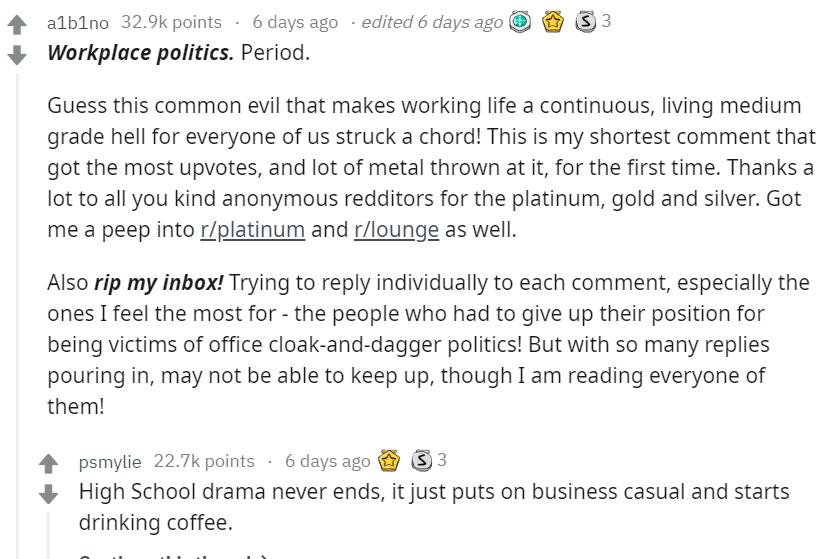Image resolution: width=840 pixels, height=559 pixels.
Task: Follow the r/lounge subreddit link
Action: [396, 230]
